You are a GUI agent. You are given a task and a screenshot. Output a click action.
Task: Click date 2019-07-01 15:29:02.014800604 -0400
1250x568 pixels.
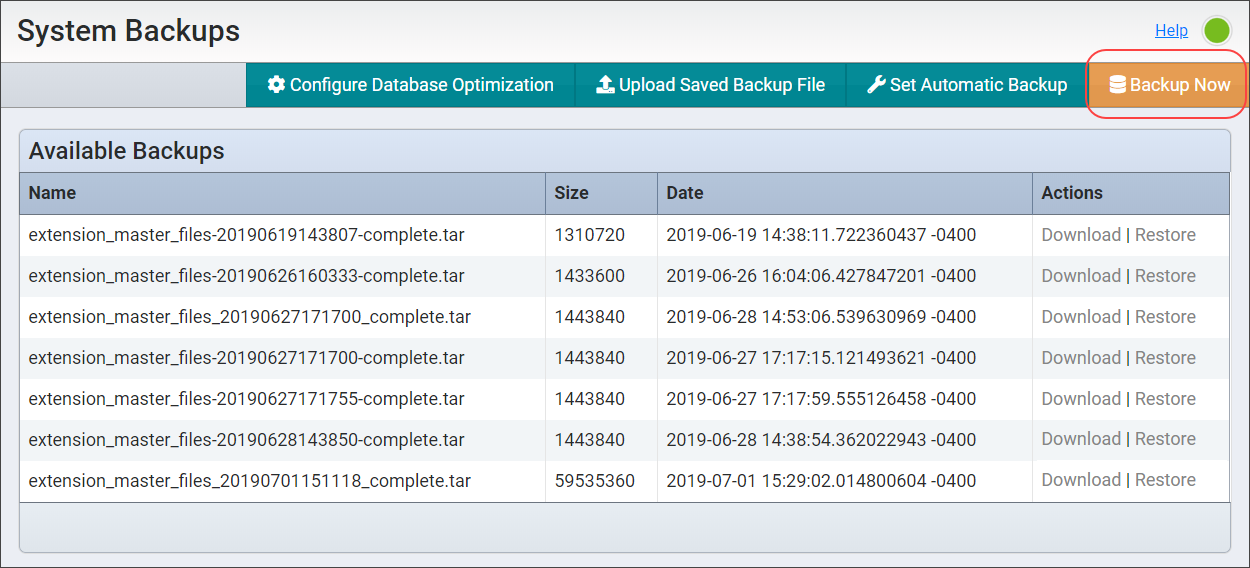(x=821, y=480)
